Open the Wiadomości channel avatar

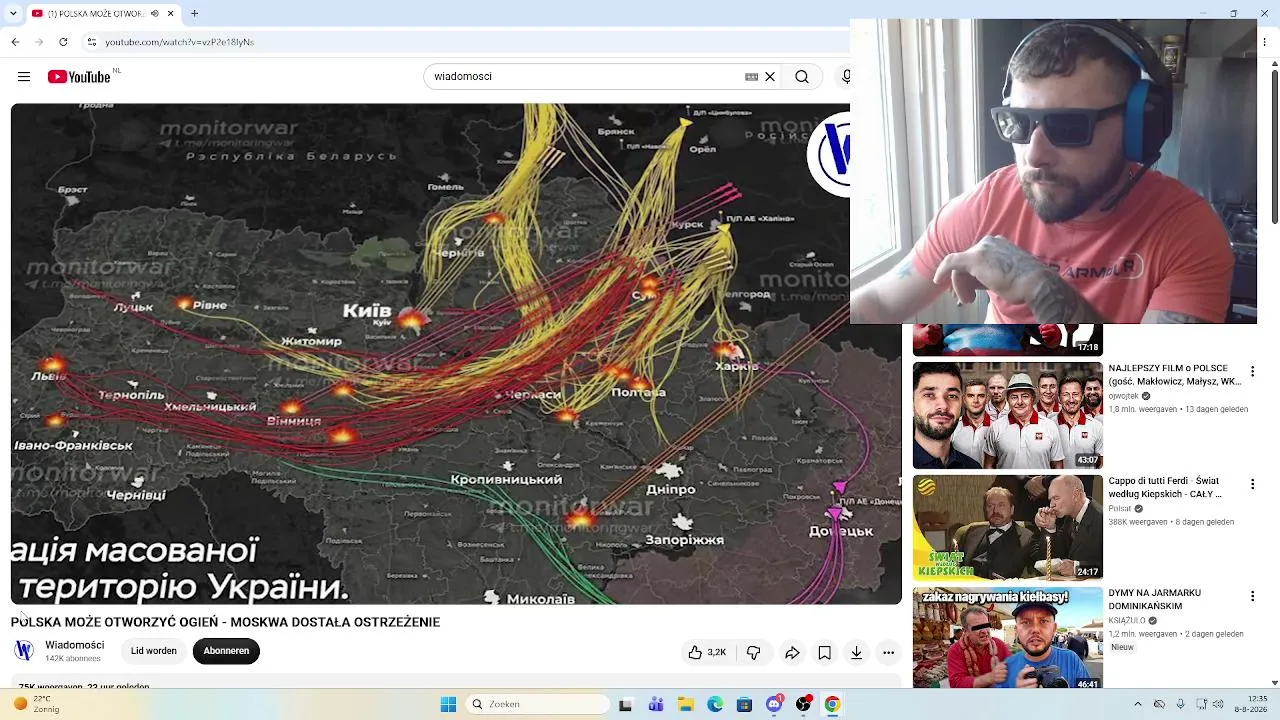tap(24, 651)
